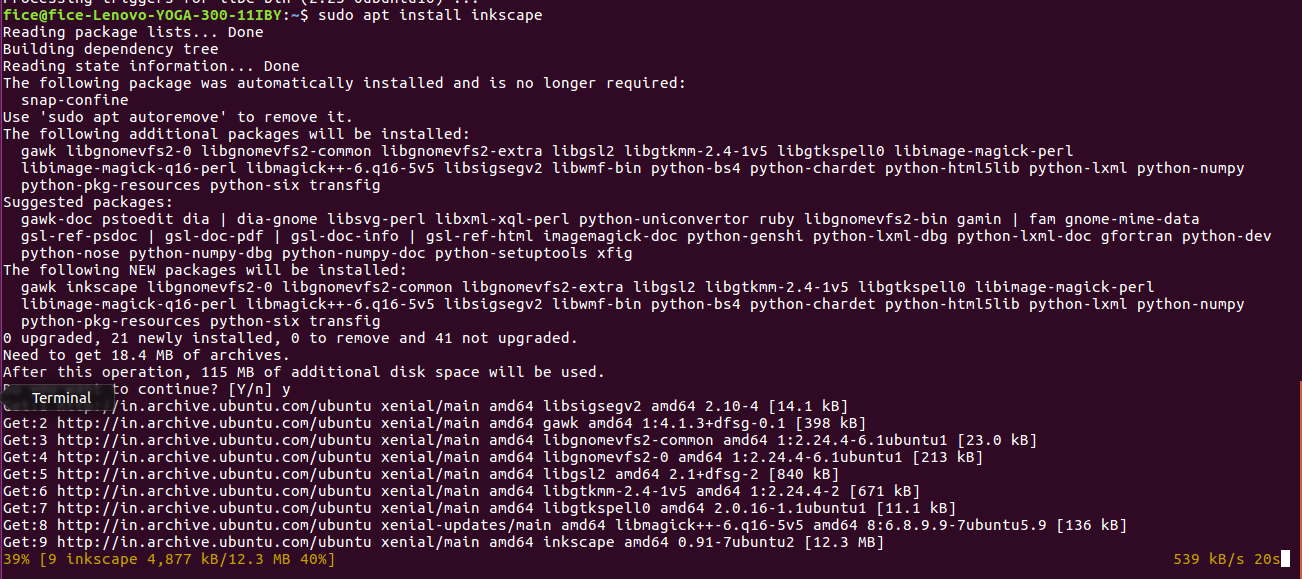Click the 39% download progress indicator
The width and height of the screenshot is (1302, 579).
16,559
